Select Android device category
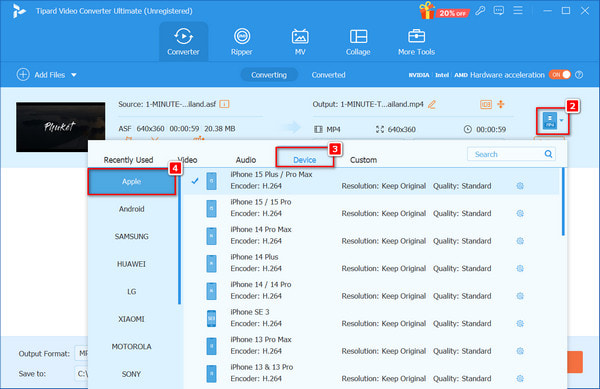Image resolution: width=600 pixels, height=389 pixels. point(132,209)
